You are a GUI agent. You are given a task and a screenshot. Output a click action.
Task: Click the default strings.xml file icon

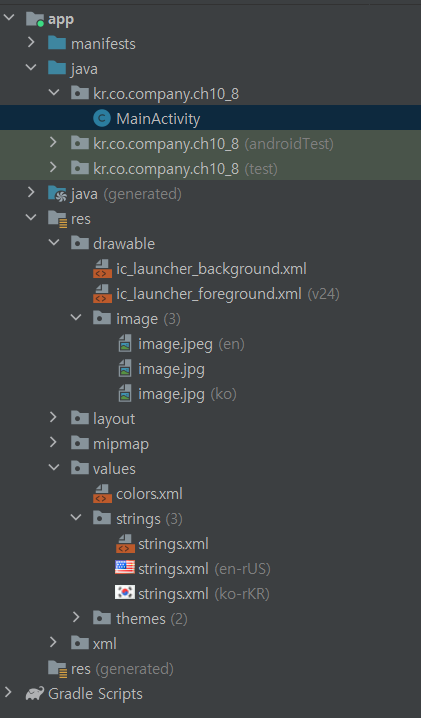(x=125, y=543)
